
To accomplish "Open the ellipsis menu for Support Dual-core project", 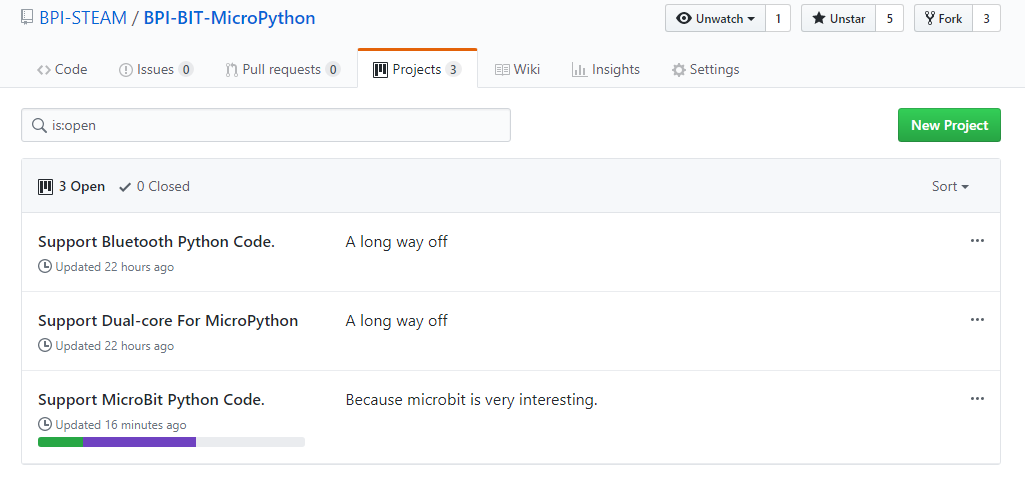I will click(977, 320).
